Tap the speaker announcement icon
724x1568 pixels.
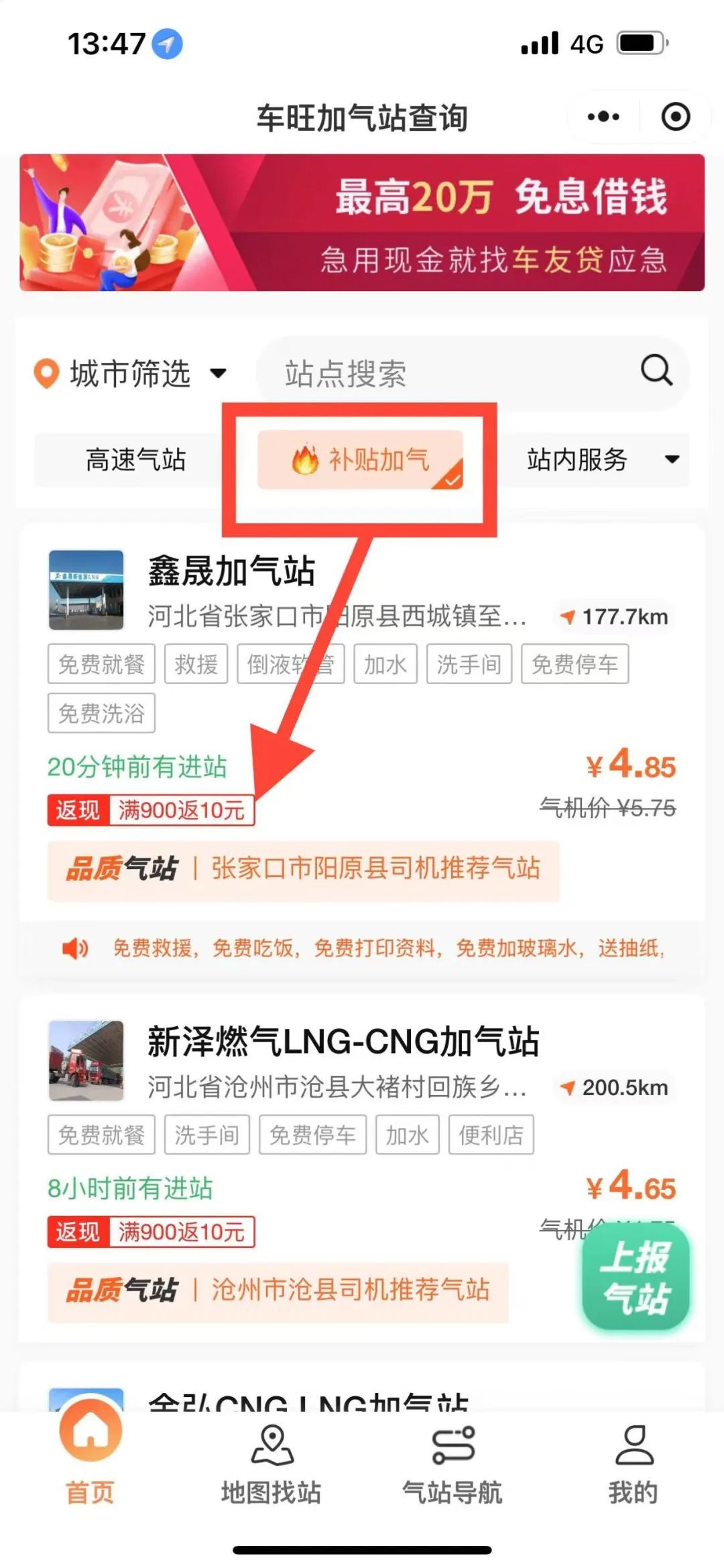[75, 948]
